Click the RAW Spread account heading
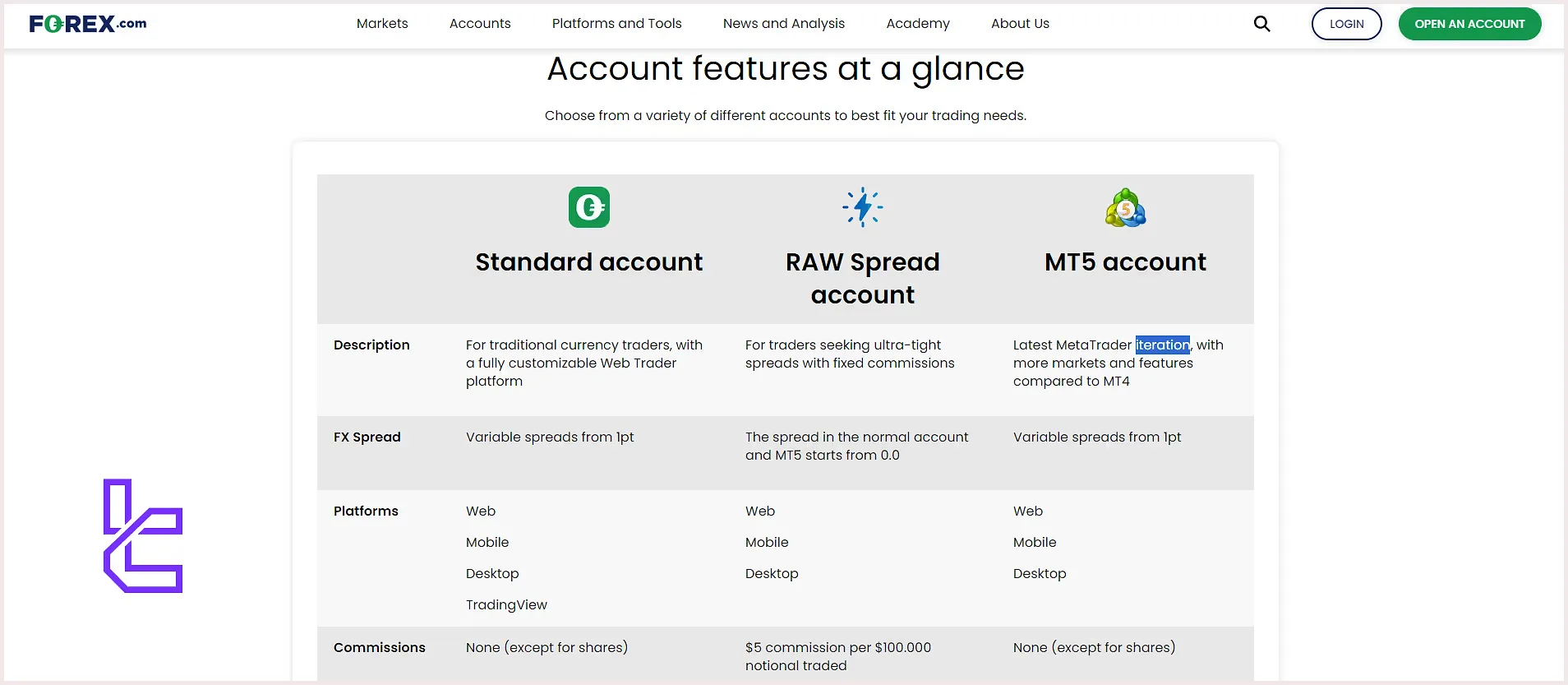The width and height of the screenshot is (1568, 685). 862,278
